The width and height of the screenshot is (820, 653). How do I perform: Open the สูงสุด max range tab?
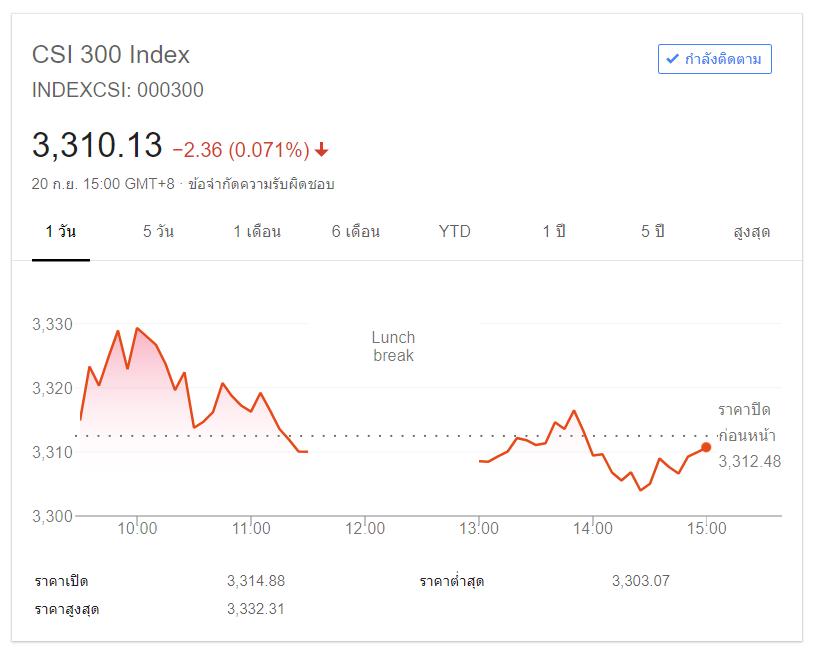point(752,232)
